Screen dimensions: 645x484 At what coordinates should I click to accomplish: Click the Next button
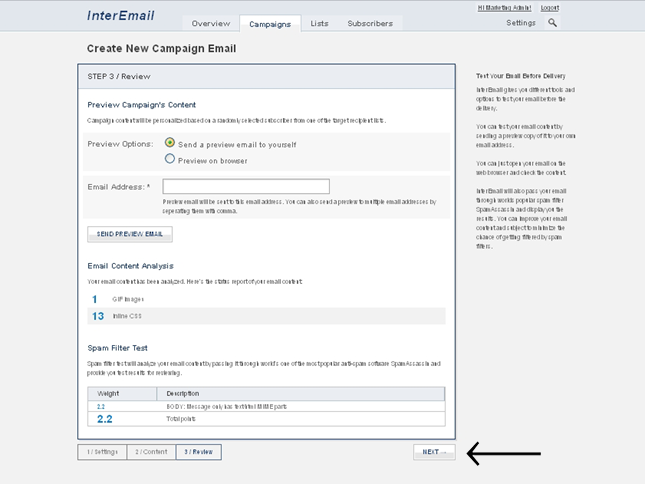click(x=433, y=452)
